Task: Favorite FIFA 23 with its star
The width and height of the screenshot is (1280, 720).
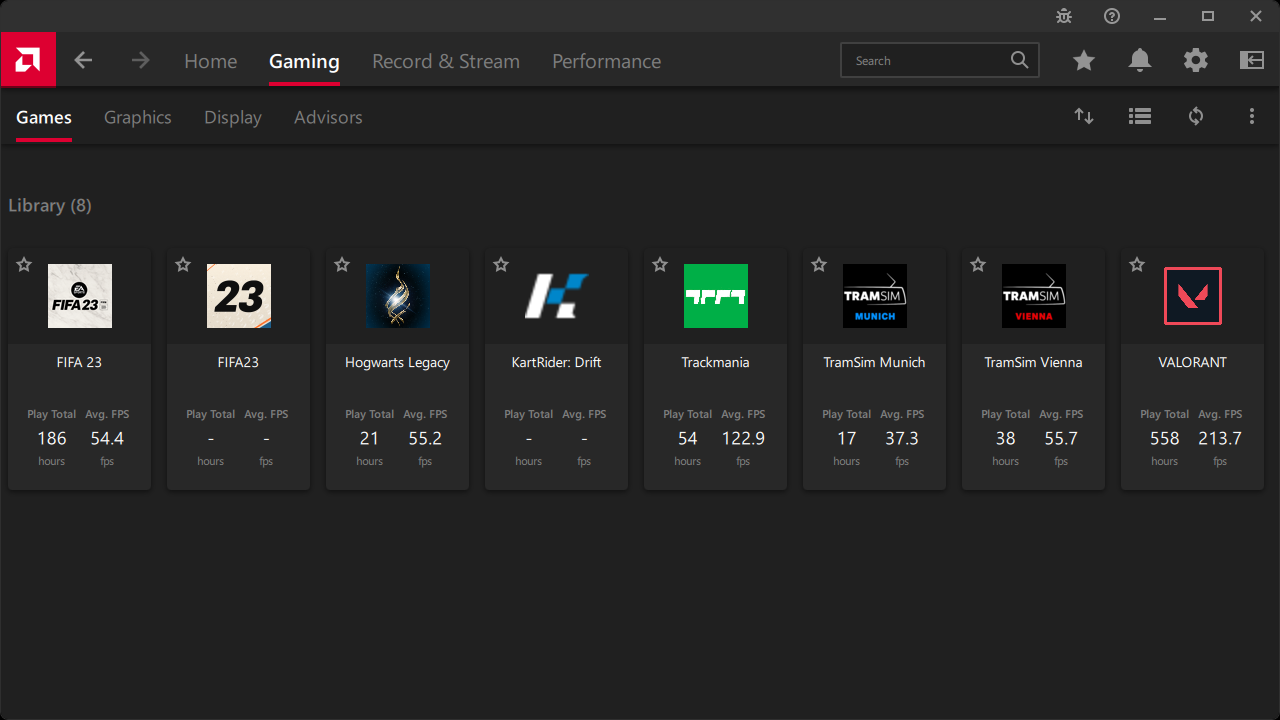Action: click(24, 264)
